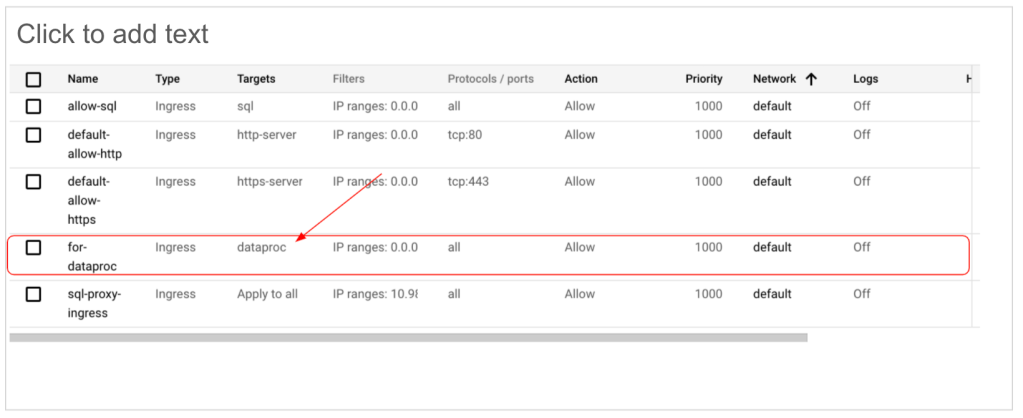Click the Action column header
Image resolution: width=1023 pixels, height=418 pixels.
pos(581,79)
